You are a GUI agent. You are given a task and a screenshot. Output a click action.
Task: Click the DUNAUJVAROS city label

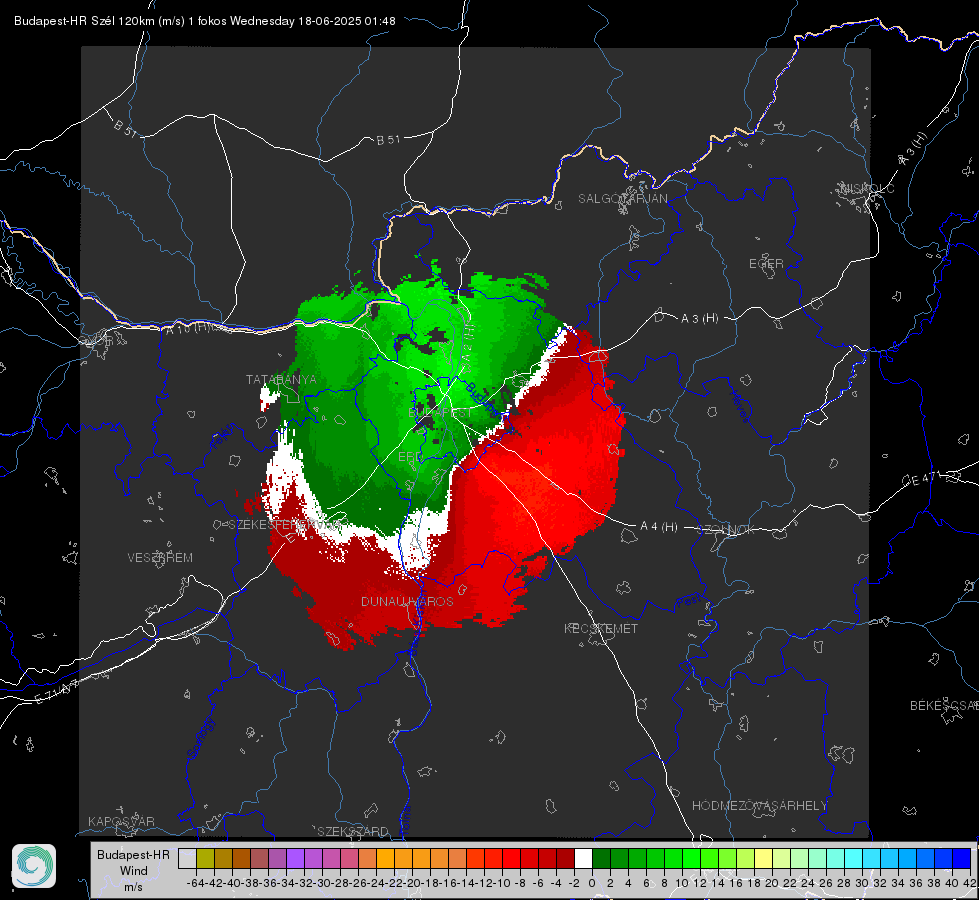407,601
